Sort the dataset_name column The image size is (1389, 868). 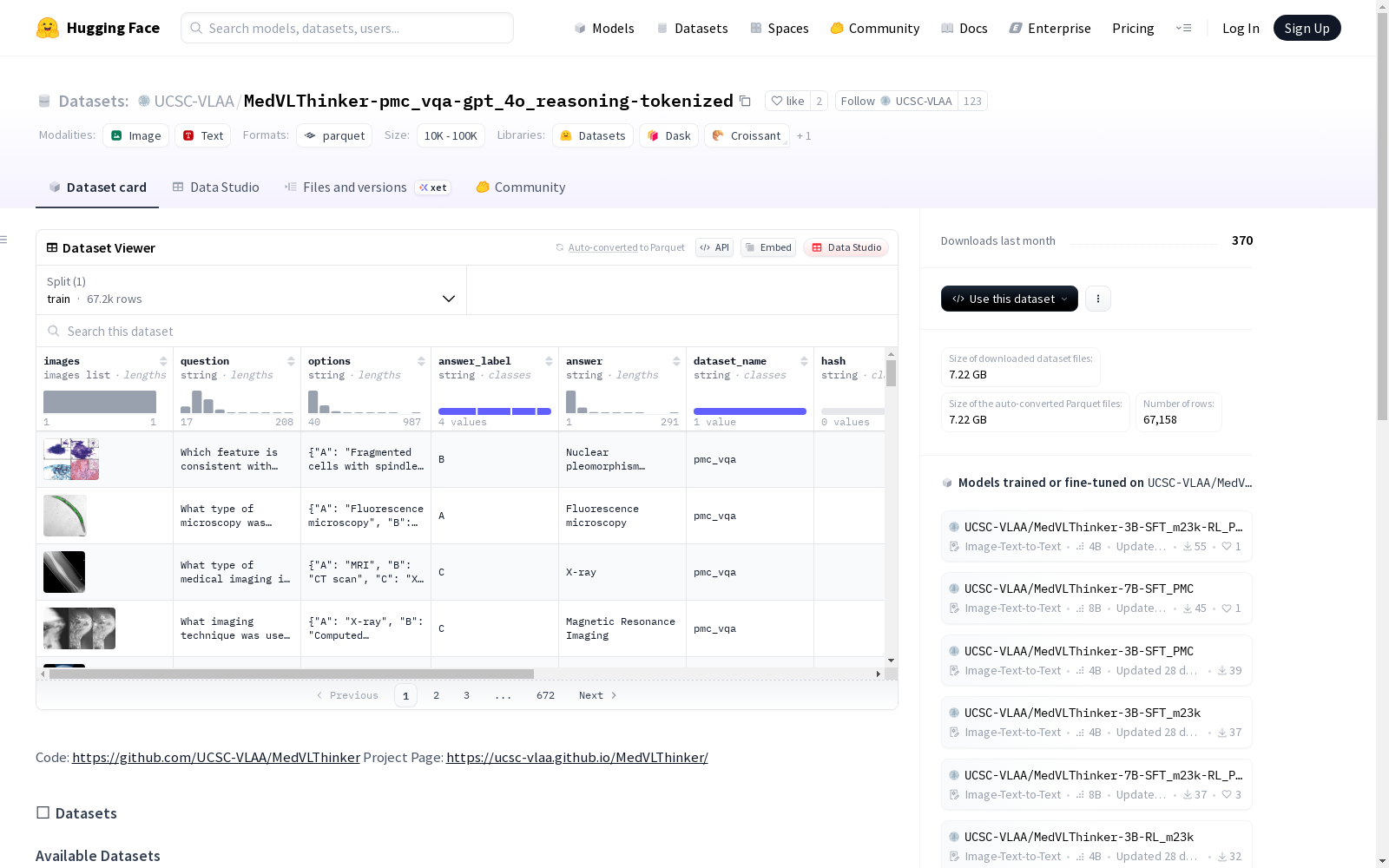(804, 361)
